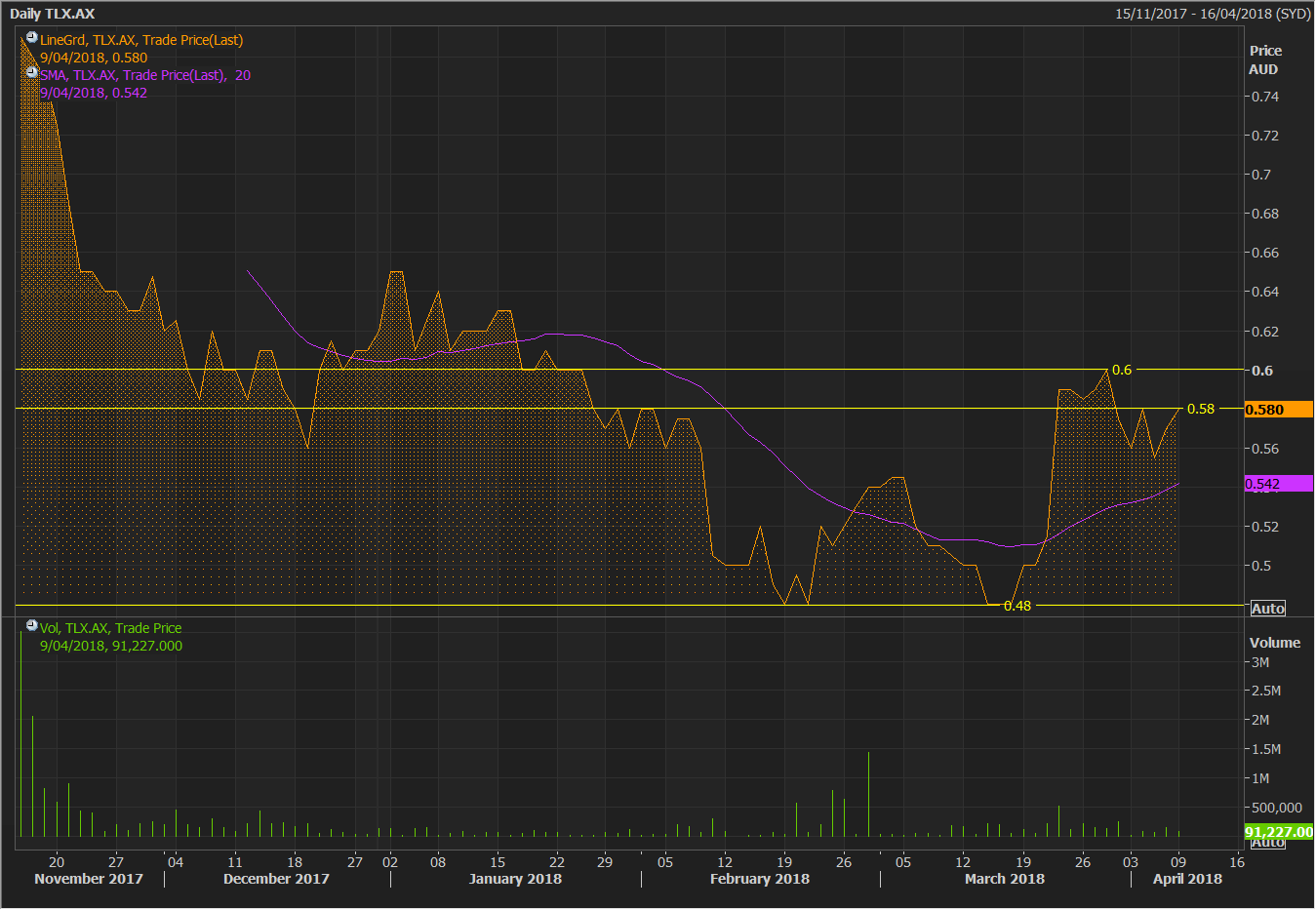This screenshot has width=1316, height=910.
Task: Click the 0.52 price axis value
Action: click(x=1265, y=527)
